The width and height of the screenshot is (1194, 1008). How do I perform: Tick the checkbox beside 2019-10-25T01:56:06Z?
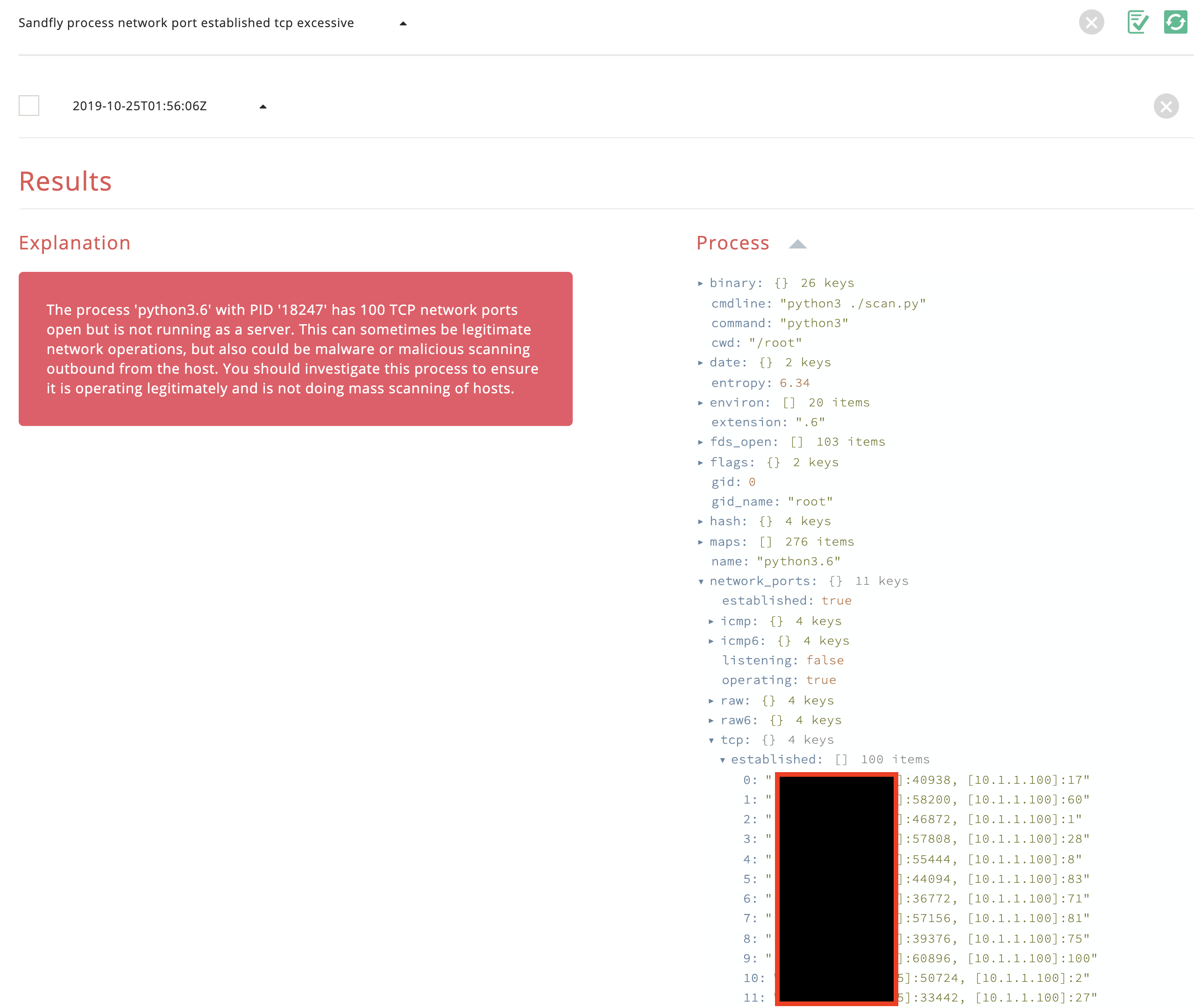tap(29, 106)
